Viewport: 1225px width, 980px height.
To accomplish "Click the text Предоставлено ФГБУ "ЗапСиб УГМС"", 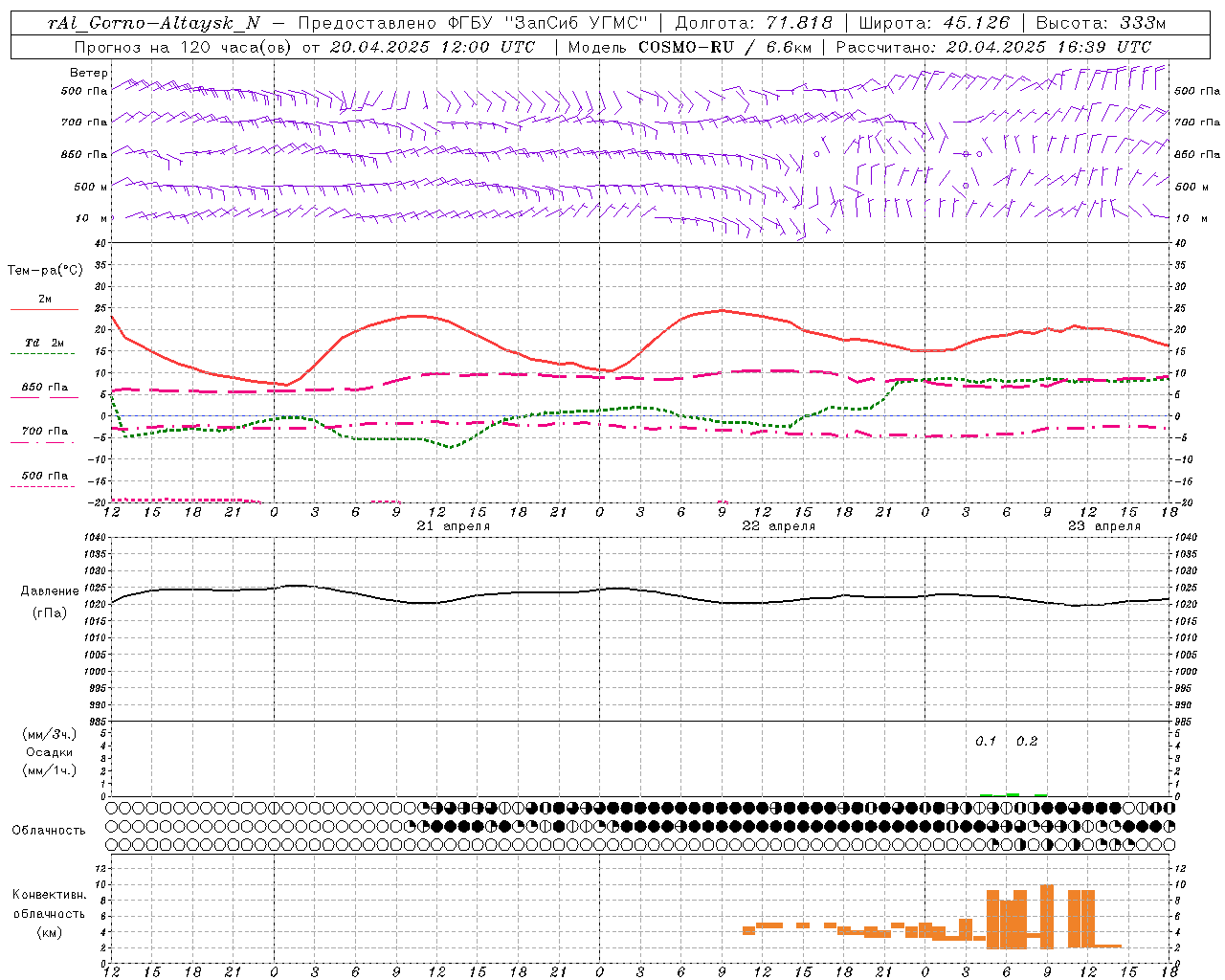I will (473, 24).
